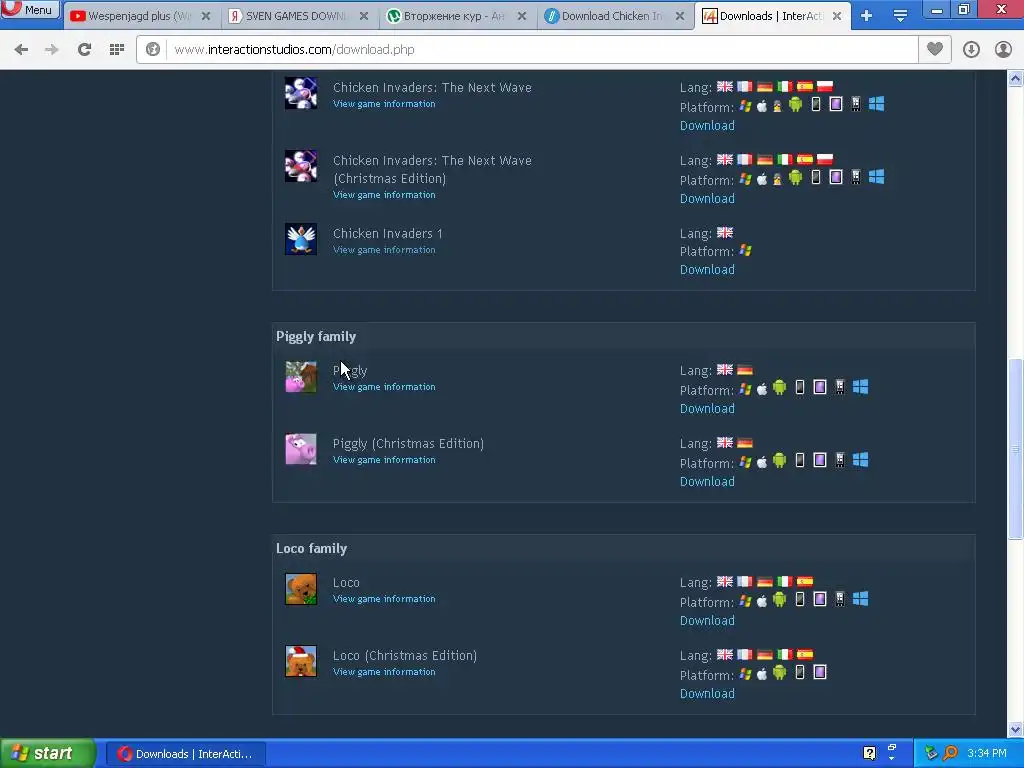Image resolution: width=1024 pixels, height=768 pixels.
Task: Download Piggly (Christmas Edition)
Action: click(x=707, y=482)
